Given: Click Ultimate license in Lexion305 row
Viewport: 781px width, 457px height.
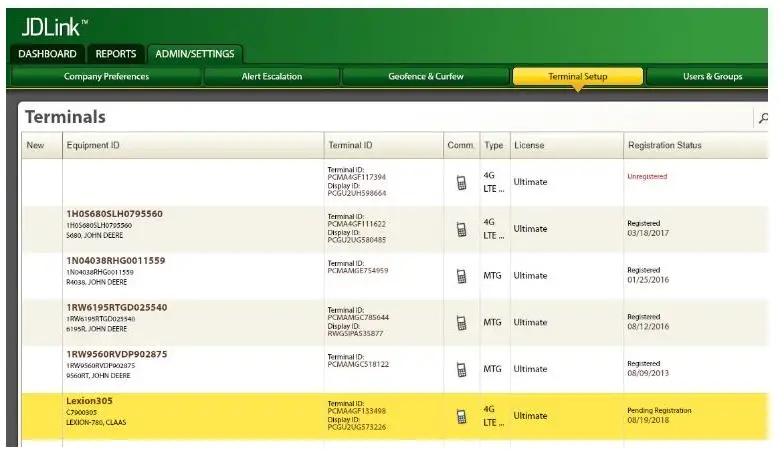Looking at the screenshot, I should (x=530, y=416).
